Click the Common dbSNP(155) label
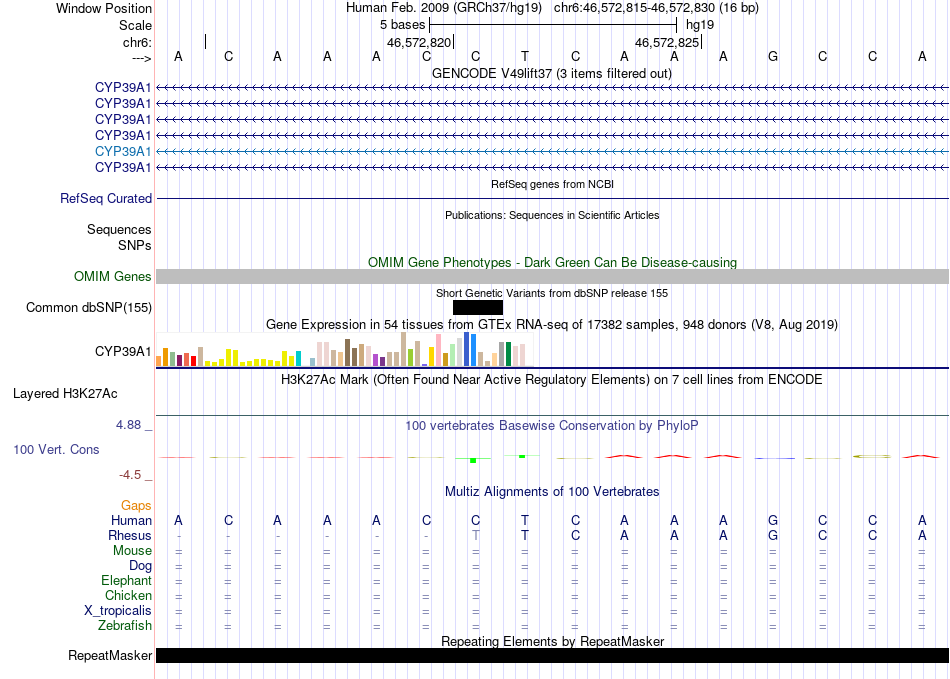950x679 pixels. tap(88, 308)
